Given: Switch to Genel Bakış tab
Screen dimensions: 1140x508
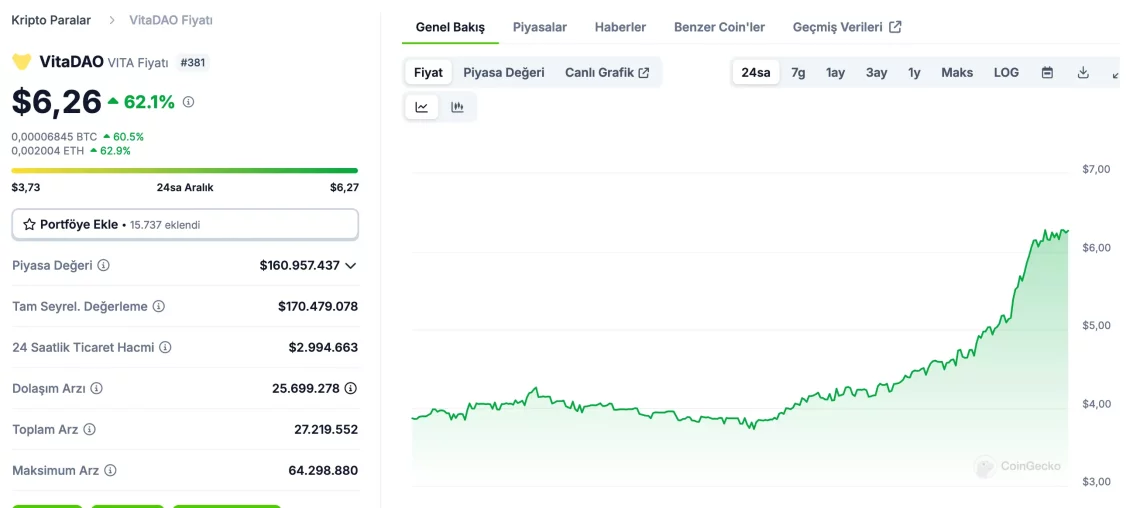Looking at the screenshot, I should point(450,27).
